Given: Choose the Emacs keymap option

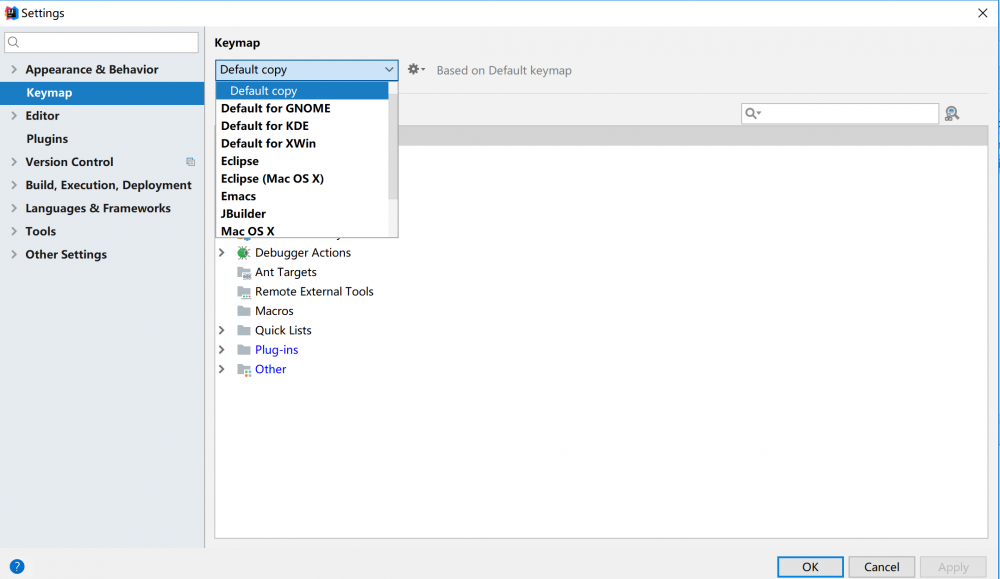Looking at the screenshot, I should click(302, 196).
